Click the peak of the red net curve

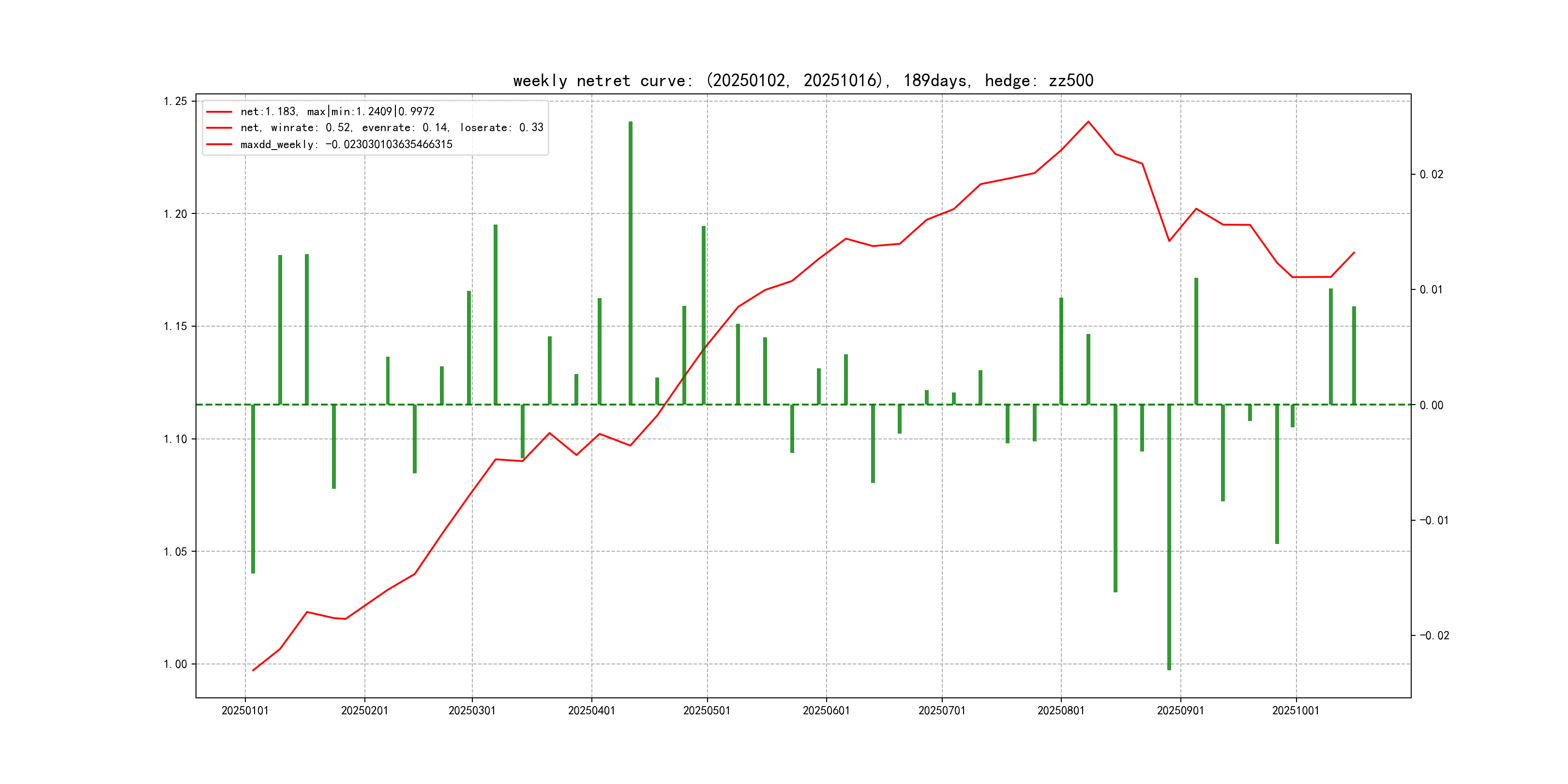coord(1088,122)
